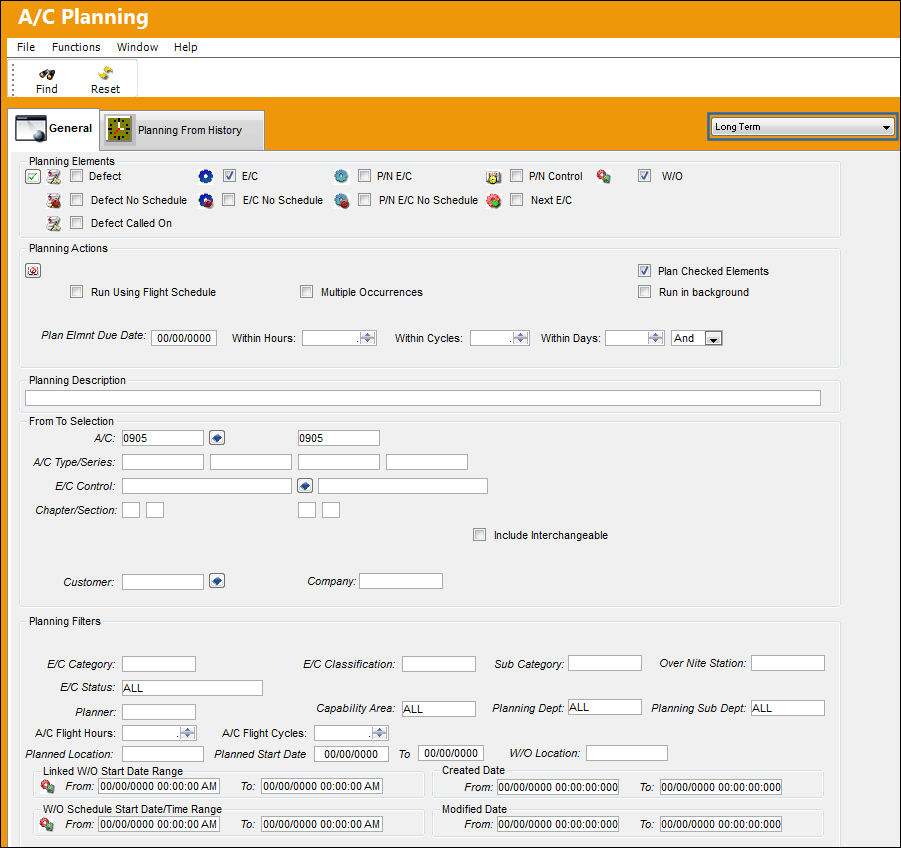Open the A/C lookup button
Image resolution: width=901 pixels, height=848 pixels.
217,438
